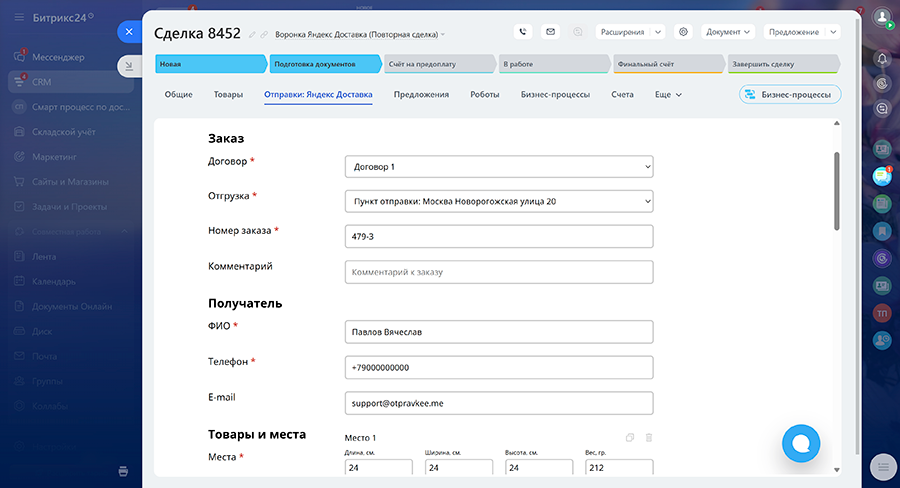Open funnel selector Воронка Яндекс Доставка
The width and height of the screenshot is (900, 488).
click(360, 34)
